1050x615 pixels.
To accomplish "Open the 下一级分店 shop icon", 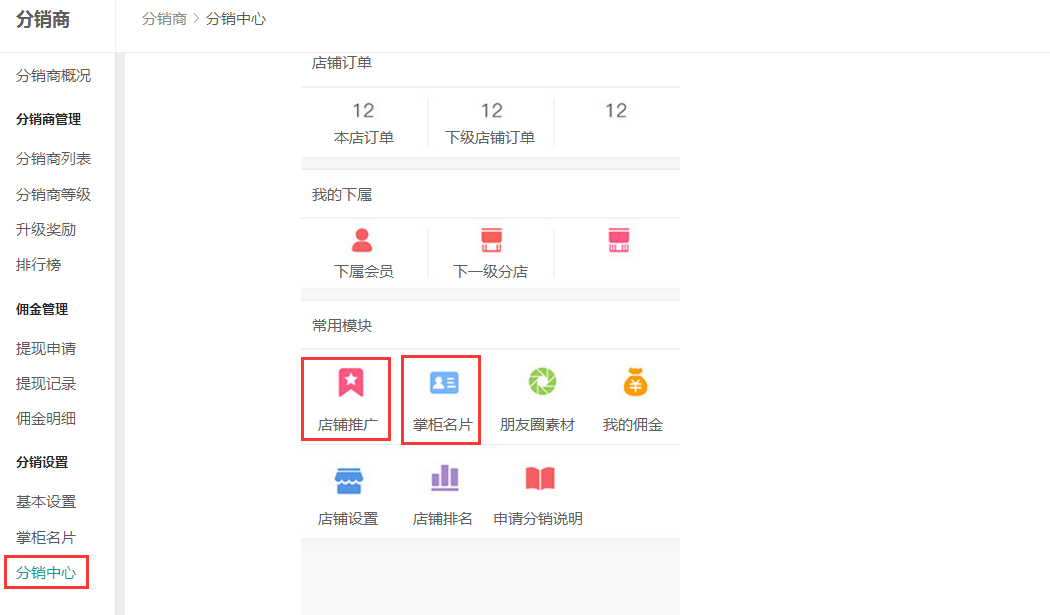I will point(490,240).
